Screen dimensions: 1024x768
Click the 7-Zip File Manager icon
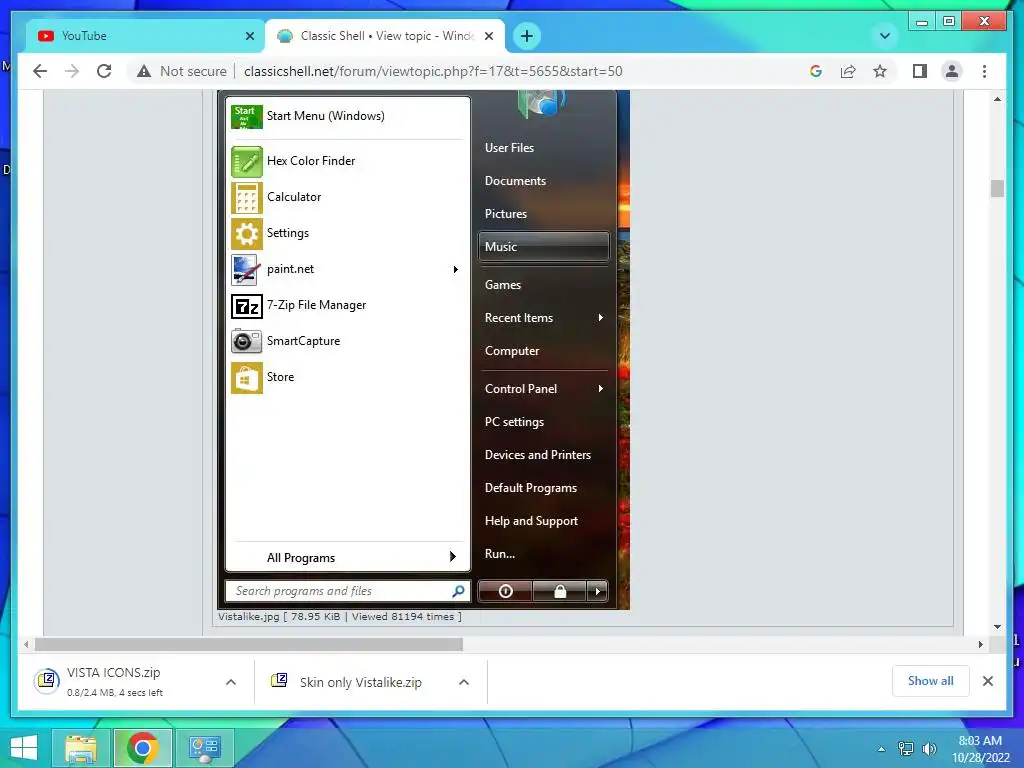pos(247,306)
